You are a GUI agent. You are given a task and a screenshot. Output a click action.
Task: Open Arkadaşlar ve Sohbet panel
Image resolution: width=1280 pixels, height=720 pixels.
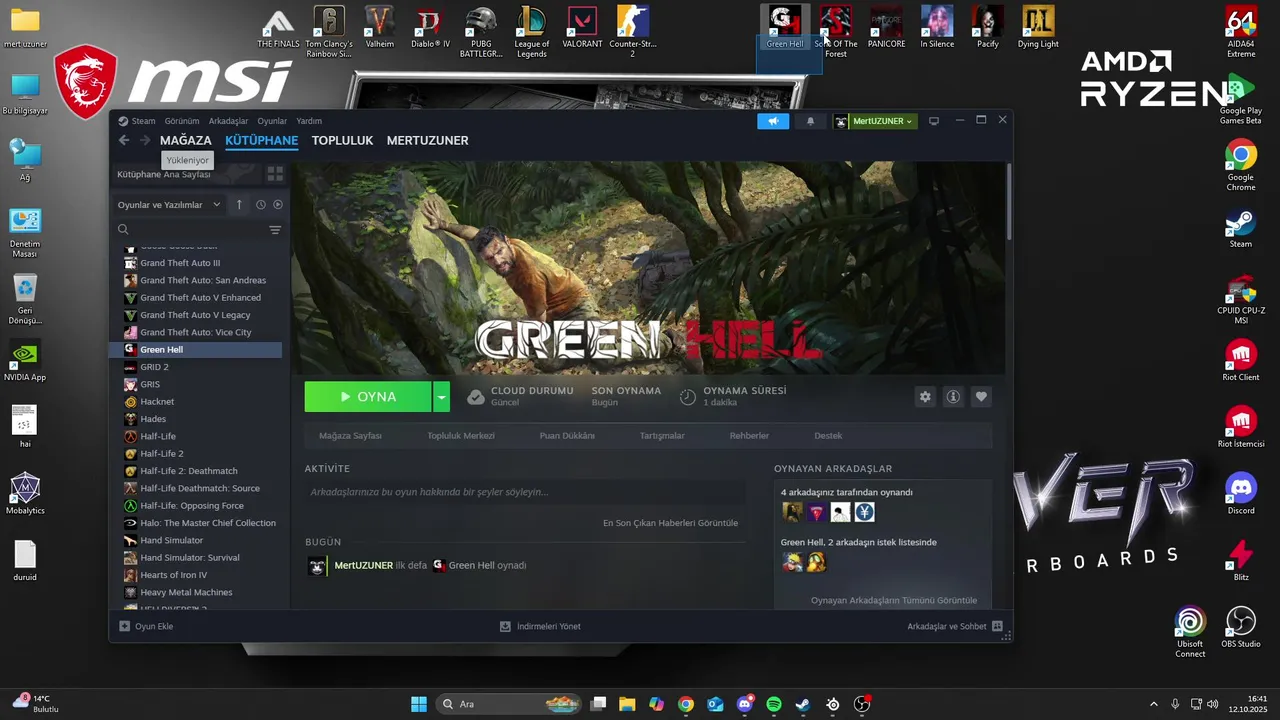955,626
